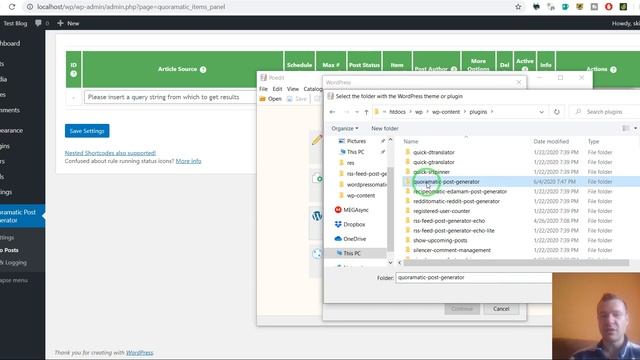Change view layout icon in dialog
The height and width of the screenshot is (360, 640).
tap(626, 129)
